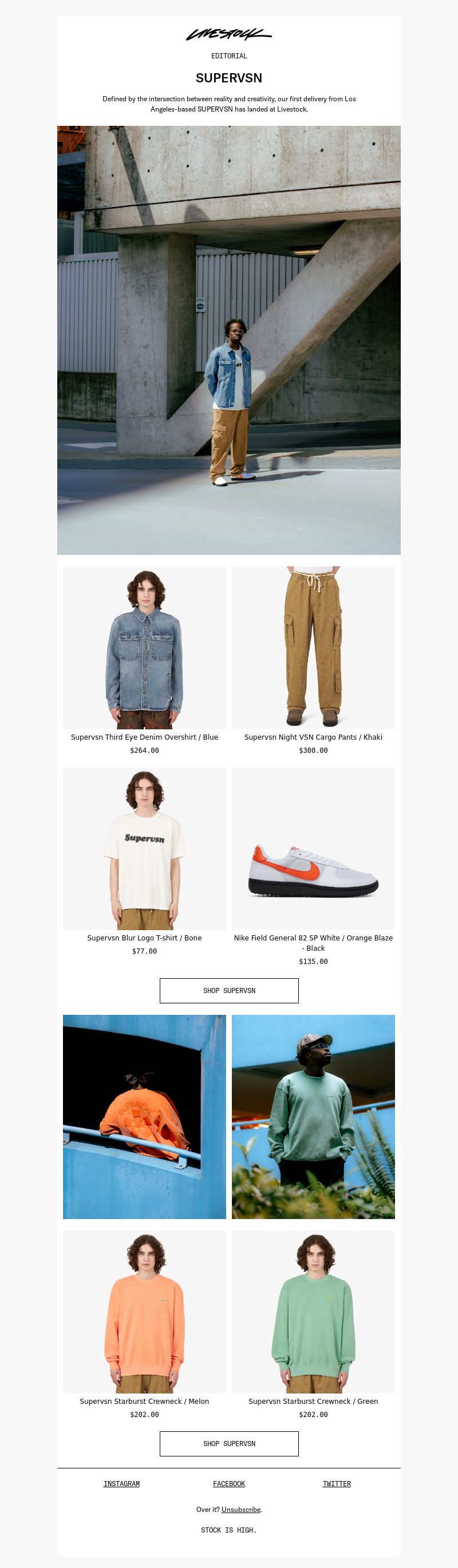This screenshot has width=458, height=1568.
Task: Click the hero photo of model by concrete stairs
Action: pos(229,340)
